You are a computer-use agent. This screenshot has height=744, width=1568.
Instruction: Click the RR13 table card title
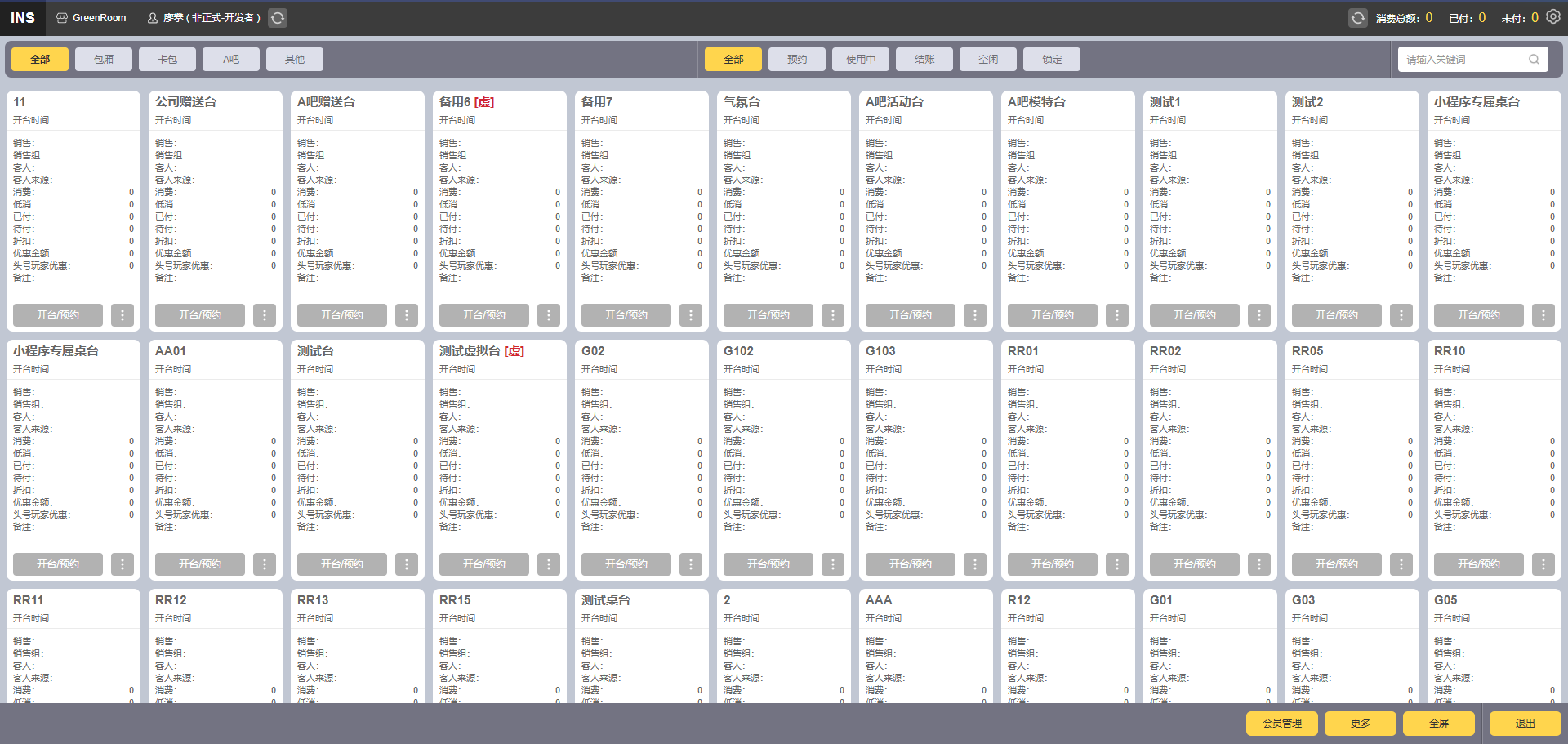[x=313, y=600]
